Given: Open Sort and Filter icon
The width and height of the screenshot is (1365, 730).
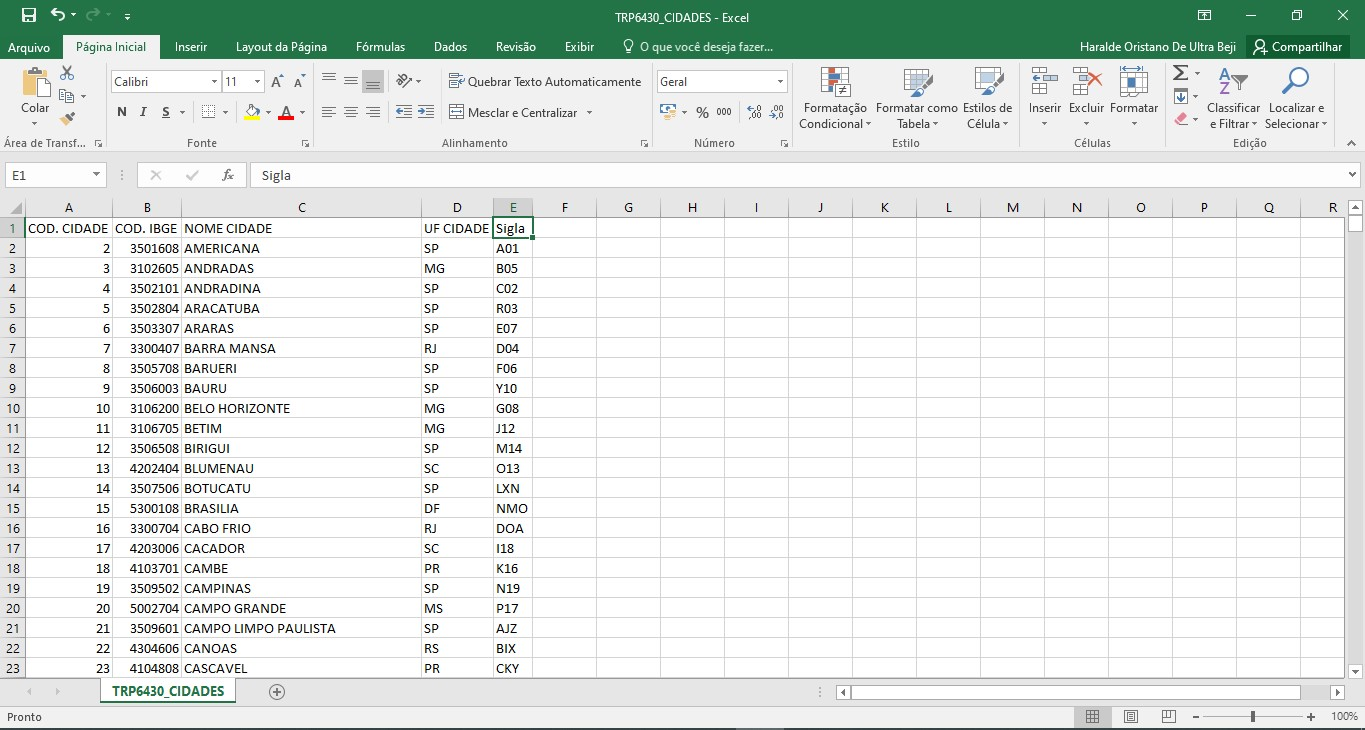Looking at the screenshot, I should pos(1233,82).
